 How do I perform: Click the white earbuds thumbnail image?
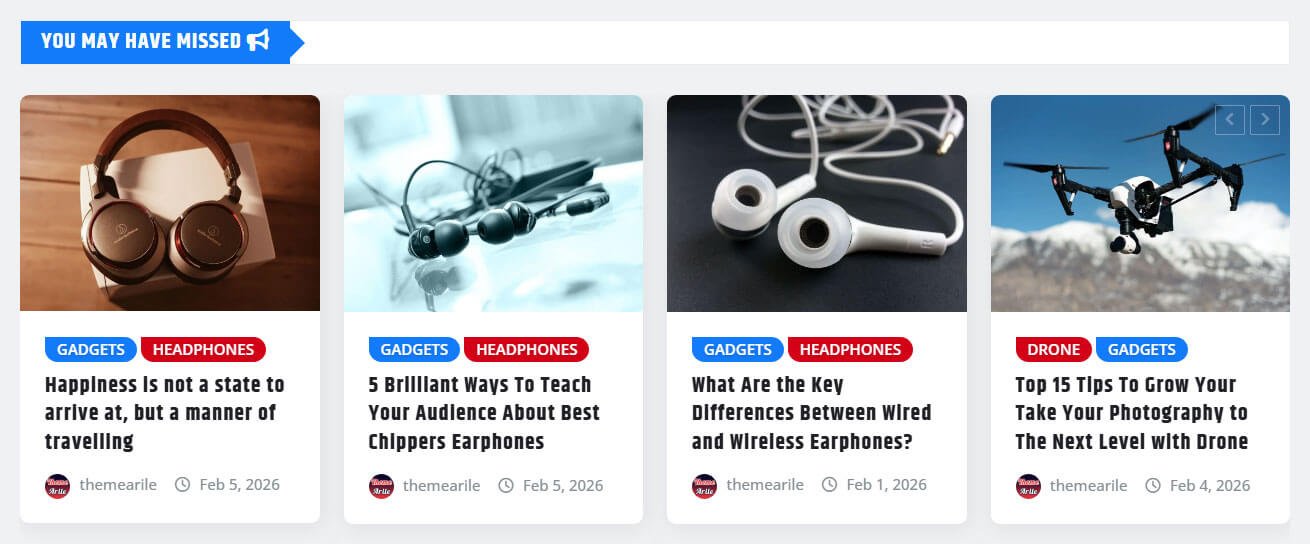click(x=817, y=203)
